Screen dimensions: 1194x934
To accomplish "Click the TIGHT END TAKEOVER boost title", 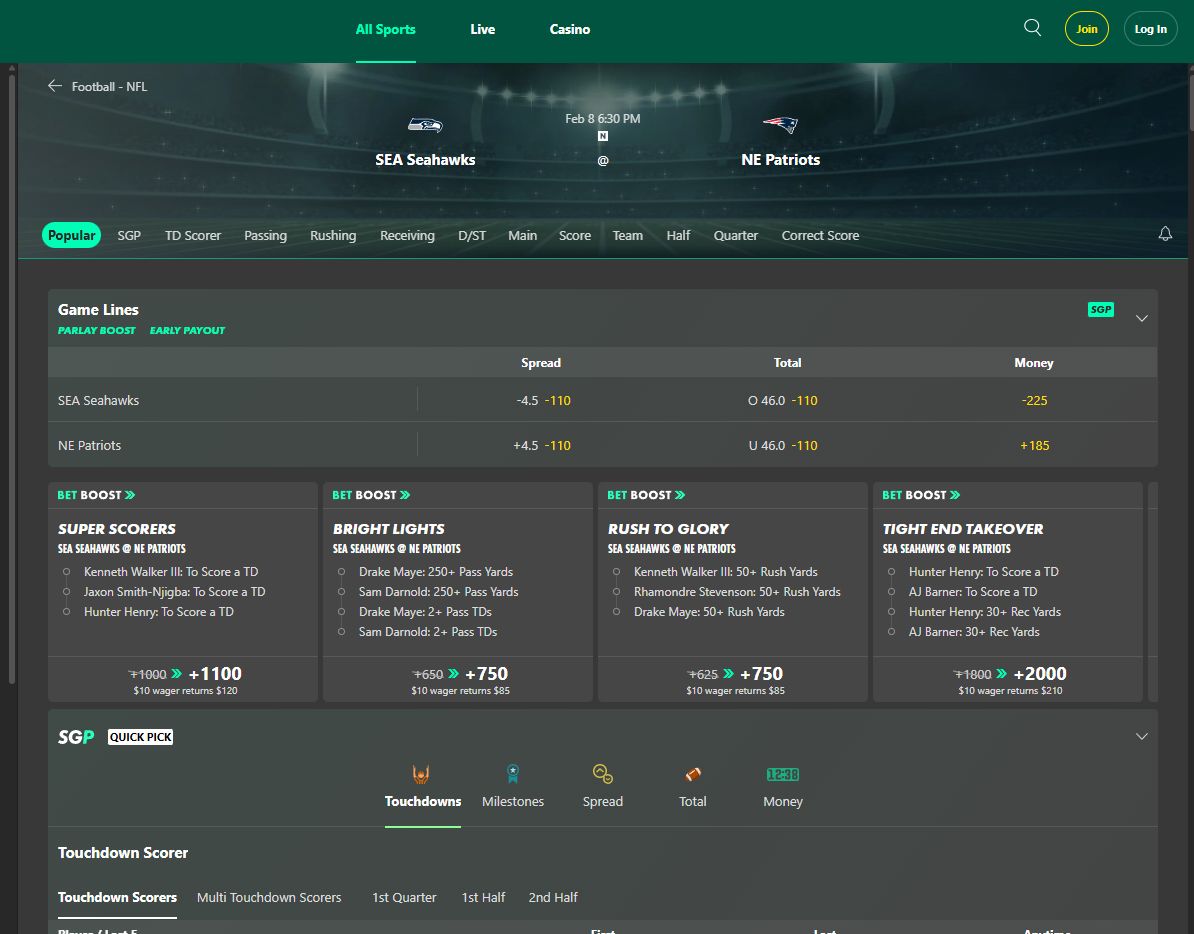I will [x=963, y=529].
